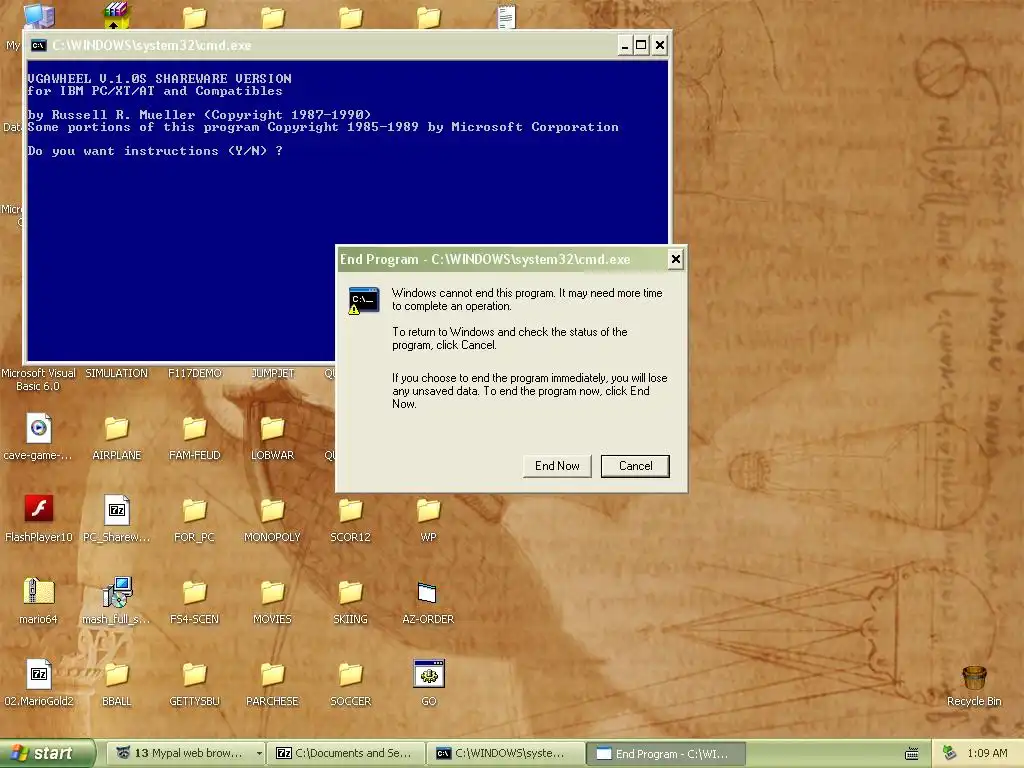Select the FOR_PC folder

[195, 511]
